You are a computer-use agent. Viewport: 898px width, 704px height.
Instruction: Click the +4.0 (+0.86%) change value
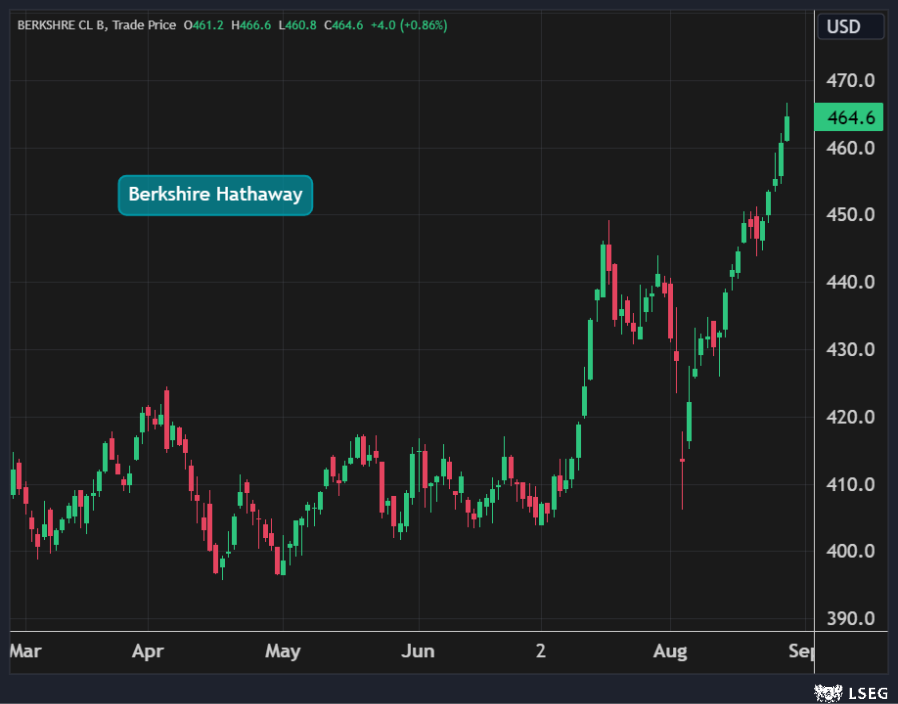(x=411, y=25)
